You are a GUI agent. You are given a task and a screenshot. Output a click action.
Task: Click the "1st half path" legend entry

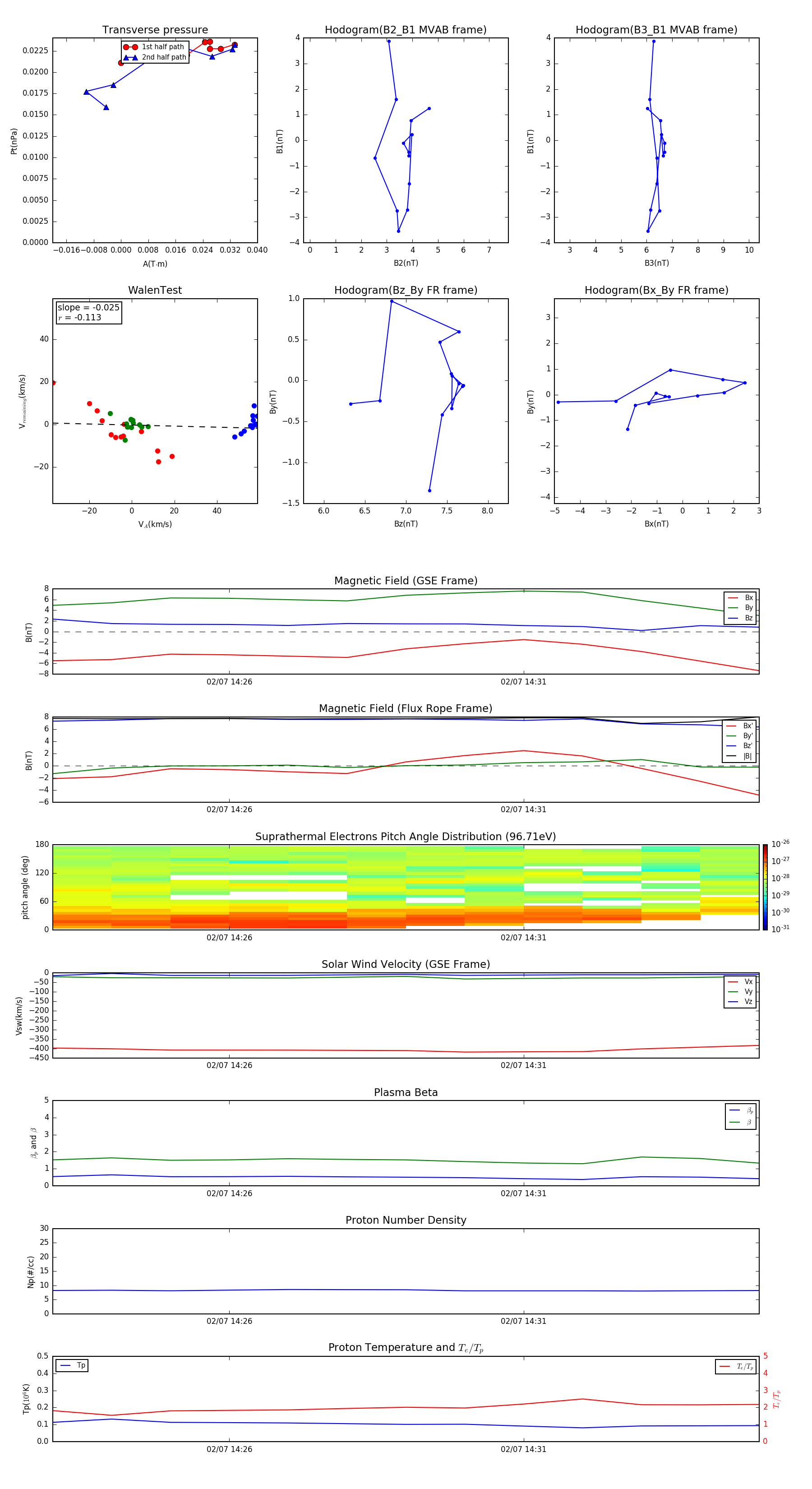coord(154,47)
